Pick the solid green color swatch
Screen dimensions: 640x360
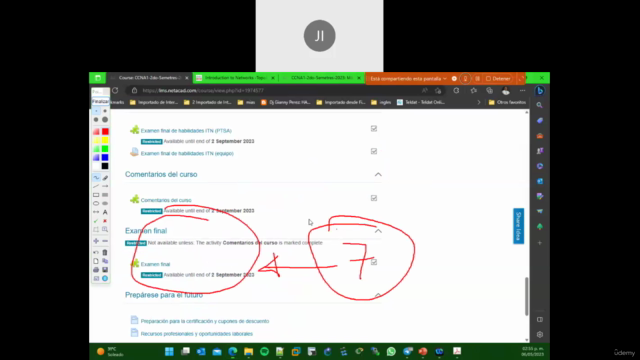tap(105, 149)
